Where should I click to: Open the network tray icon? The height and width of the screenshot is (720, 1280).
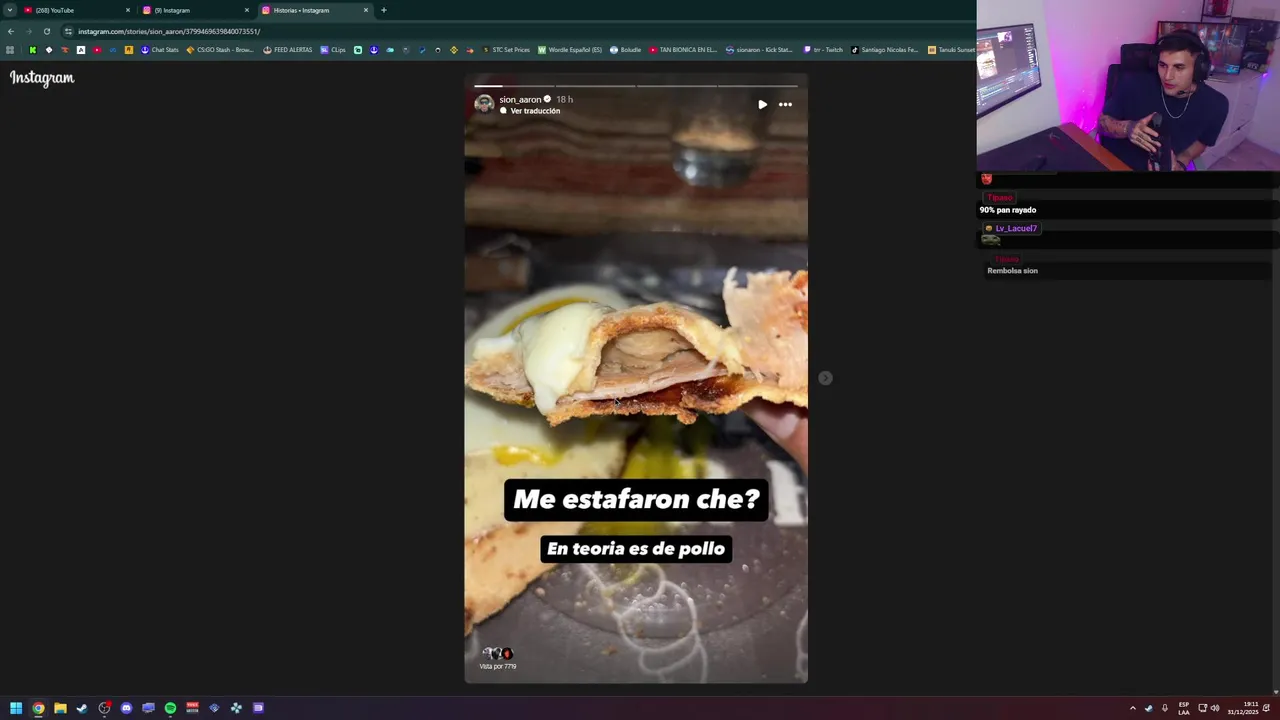click(1203, 708)
